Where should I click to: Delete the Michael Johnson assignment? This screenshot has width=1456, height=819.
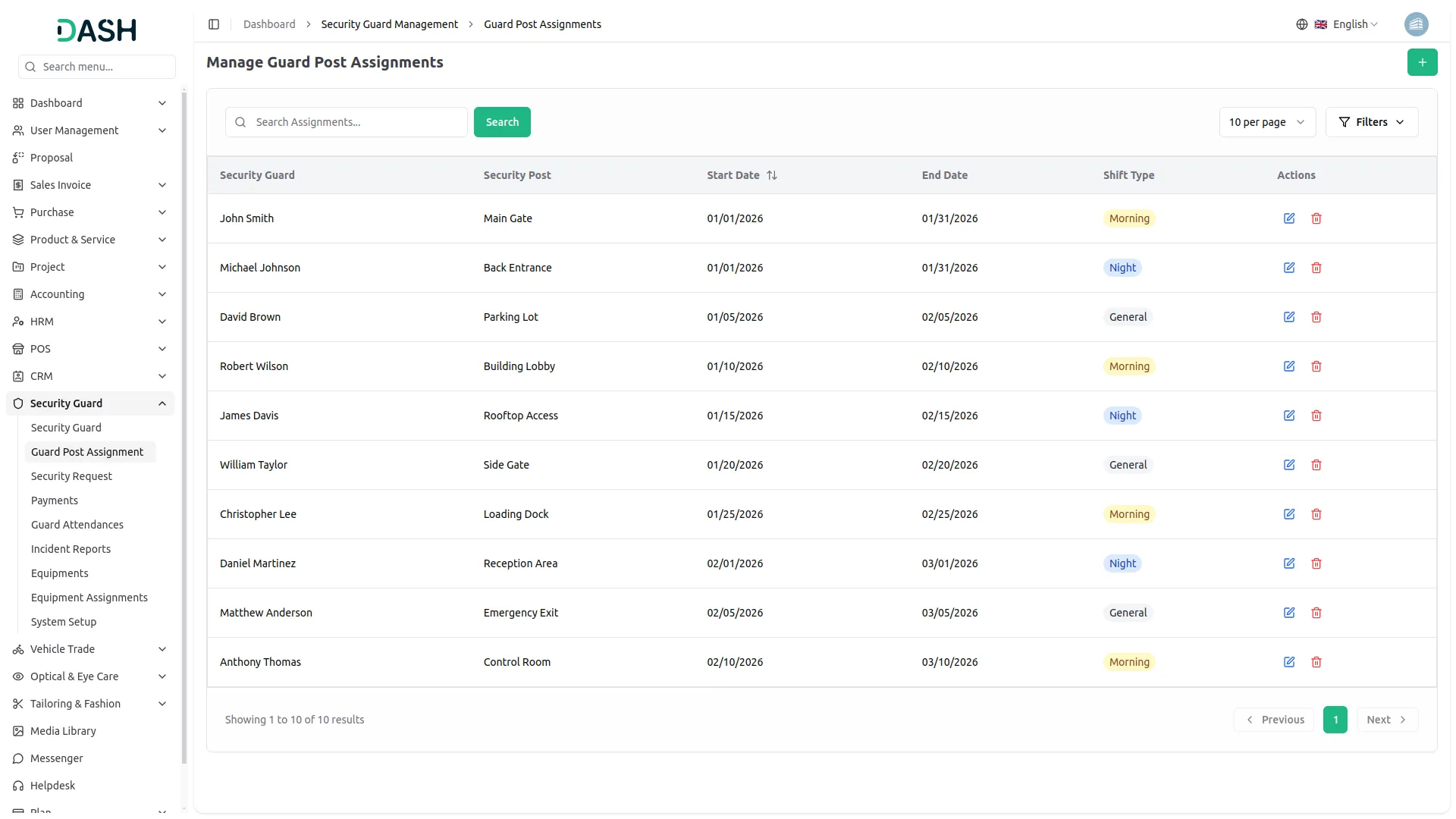click(1316, 268)
